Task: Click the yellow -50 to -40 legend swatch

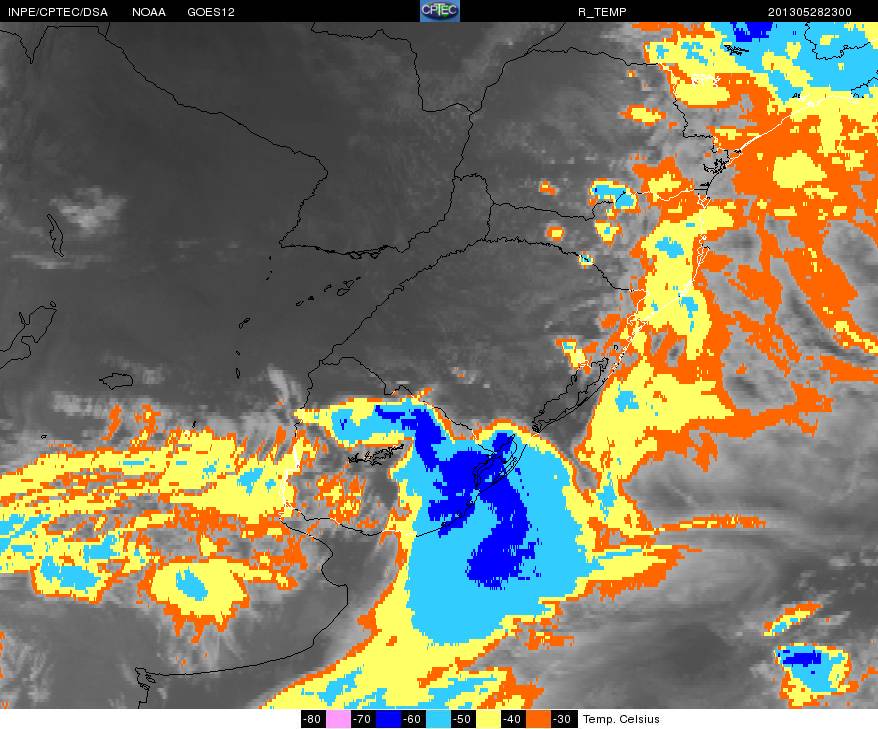Action: [487, 719]
